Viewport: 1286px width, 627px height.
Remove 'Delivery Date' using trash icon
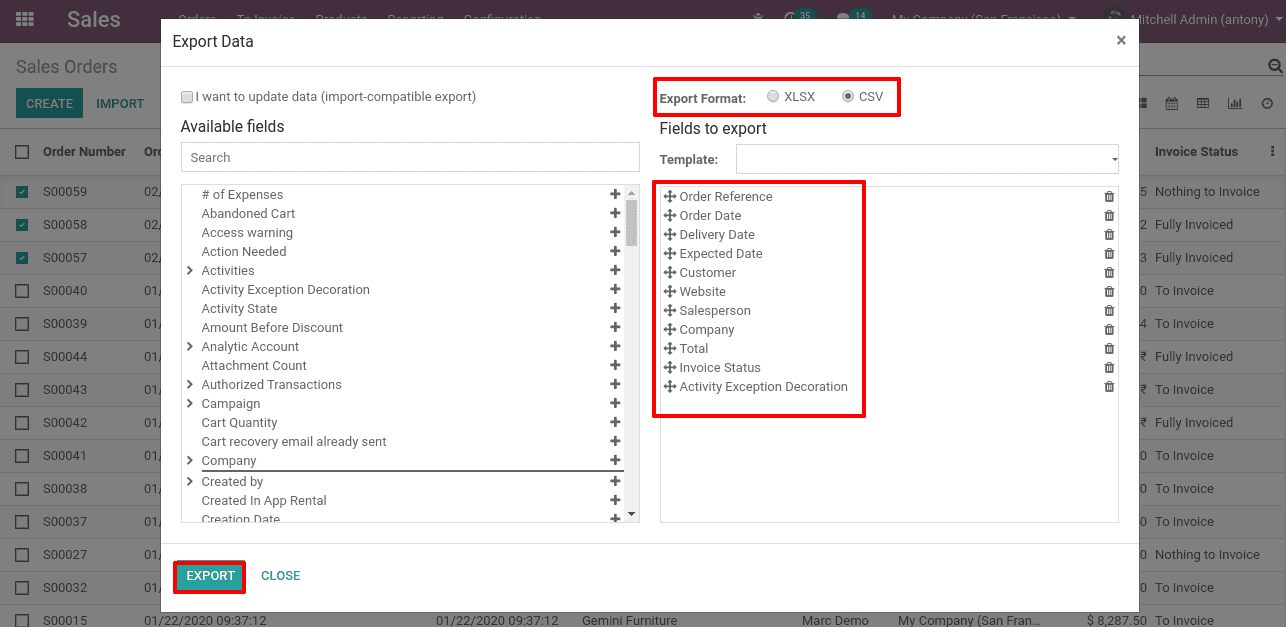point(1109,235)
